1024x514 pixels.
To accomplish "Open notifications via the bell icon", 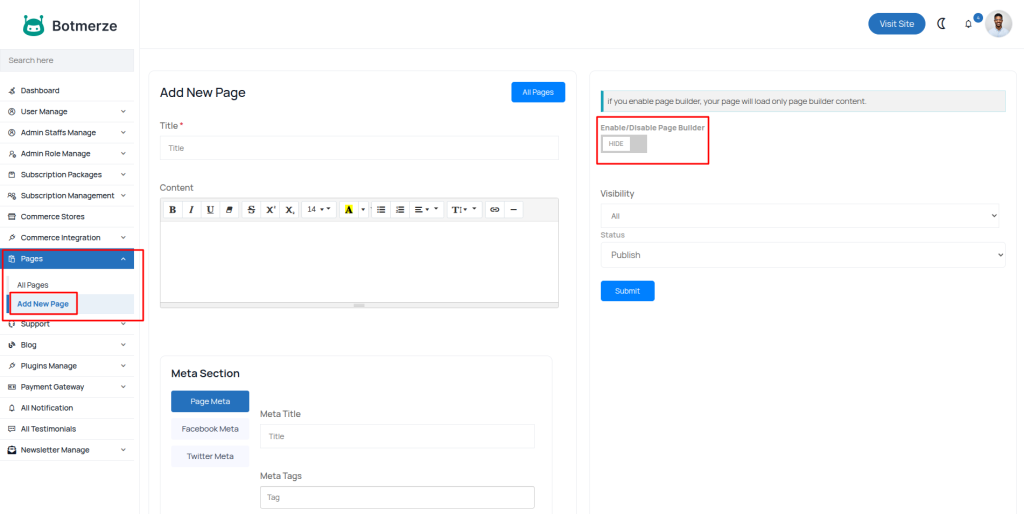I will point(968,24).
